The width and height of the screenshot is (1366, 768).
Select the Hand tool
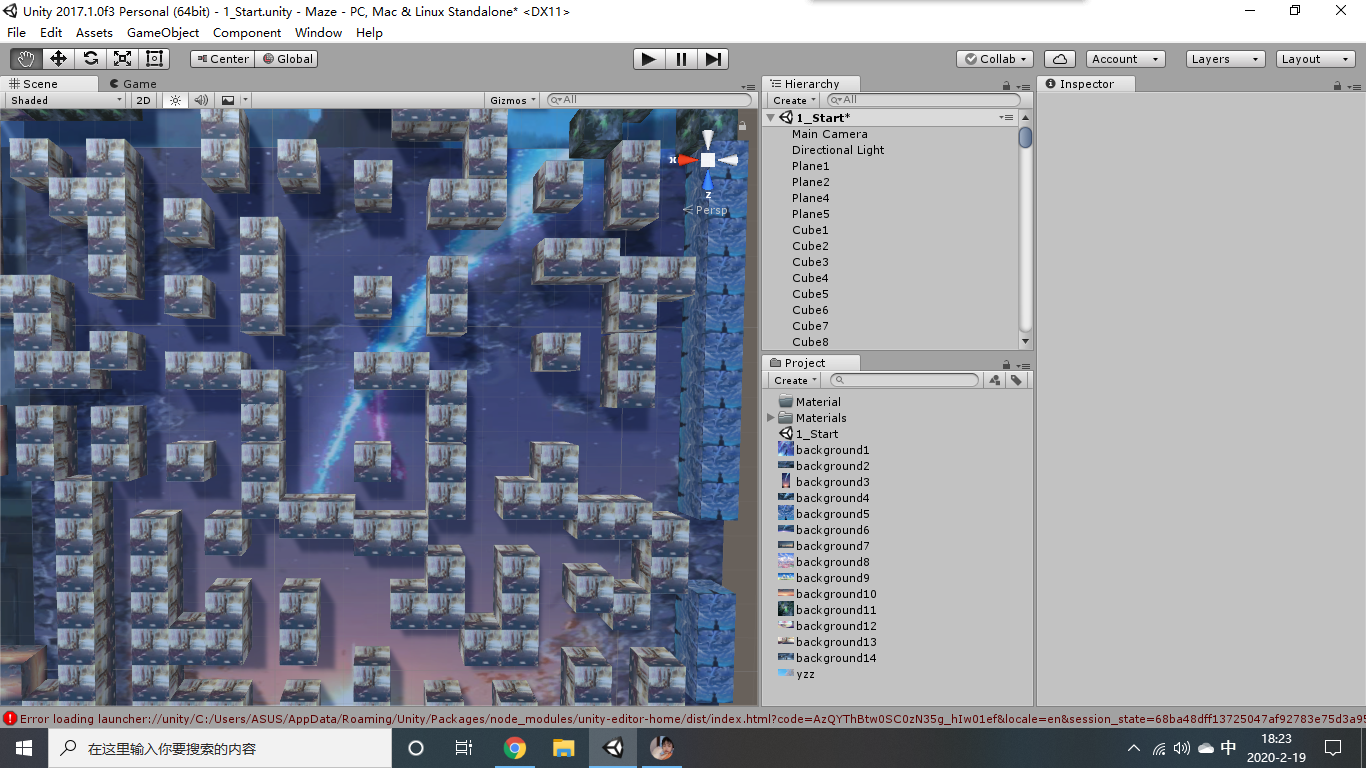point(26,58)
